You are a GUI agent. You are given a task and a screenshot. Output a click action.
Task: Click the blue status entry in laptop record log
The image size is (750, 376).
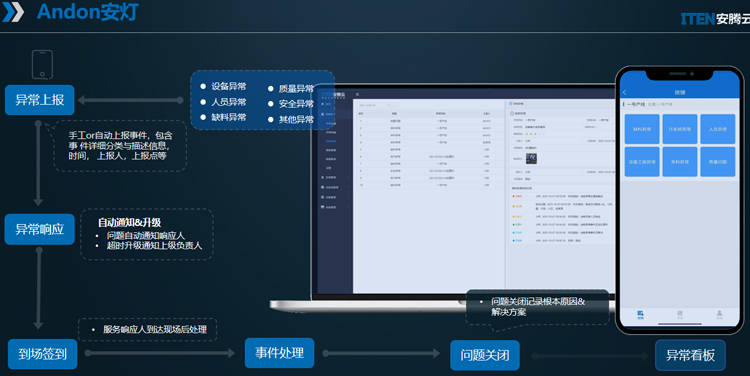(x=518, y=241)
